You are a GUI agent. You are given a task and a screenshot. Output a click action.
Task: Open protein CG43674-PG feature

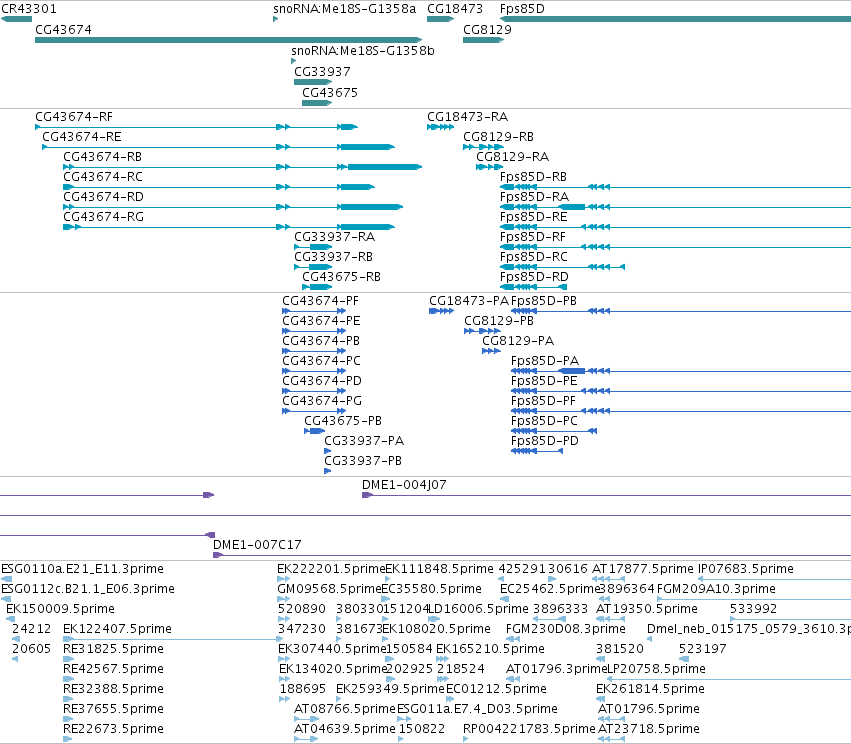click(314, 411)
